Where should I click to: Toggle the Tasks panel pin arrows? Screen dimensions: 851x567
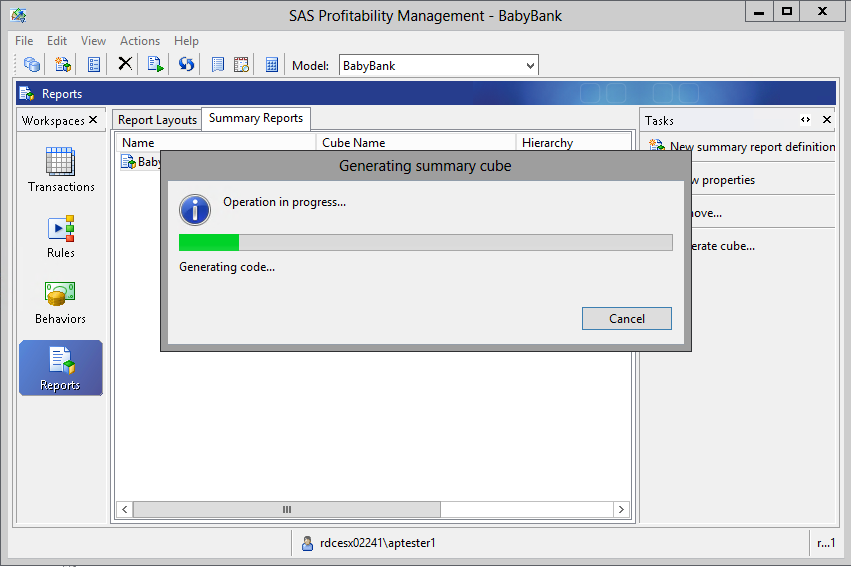coord(806,120)
